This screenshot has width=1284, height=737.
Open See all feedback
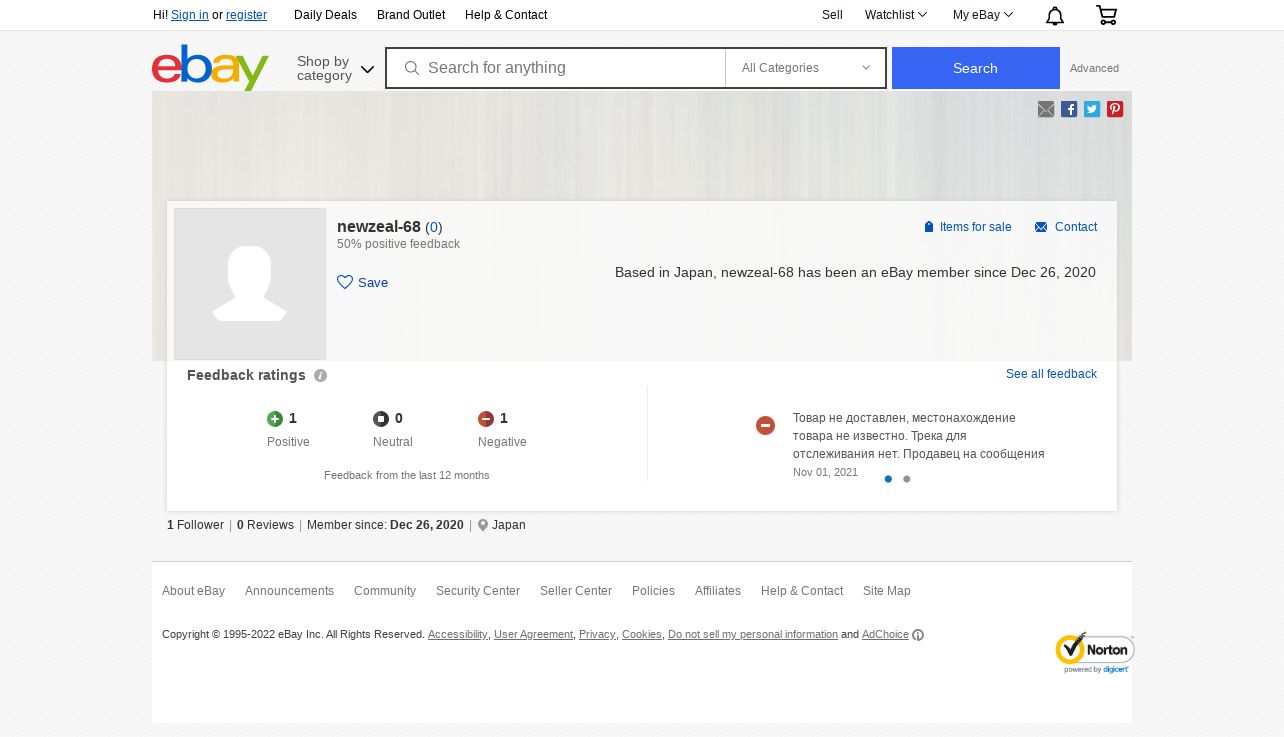(1051, 374)
